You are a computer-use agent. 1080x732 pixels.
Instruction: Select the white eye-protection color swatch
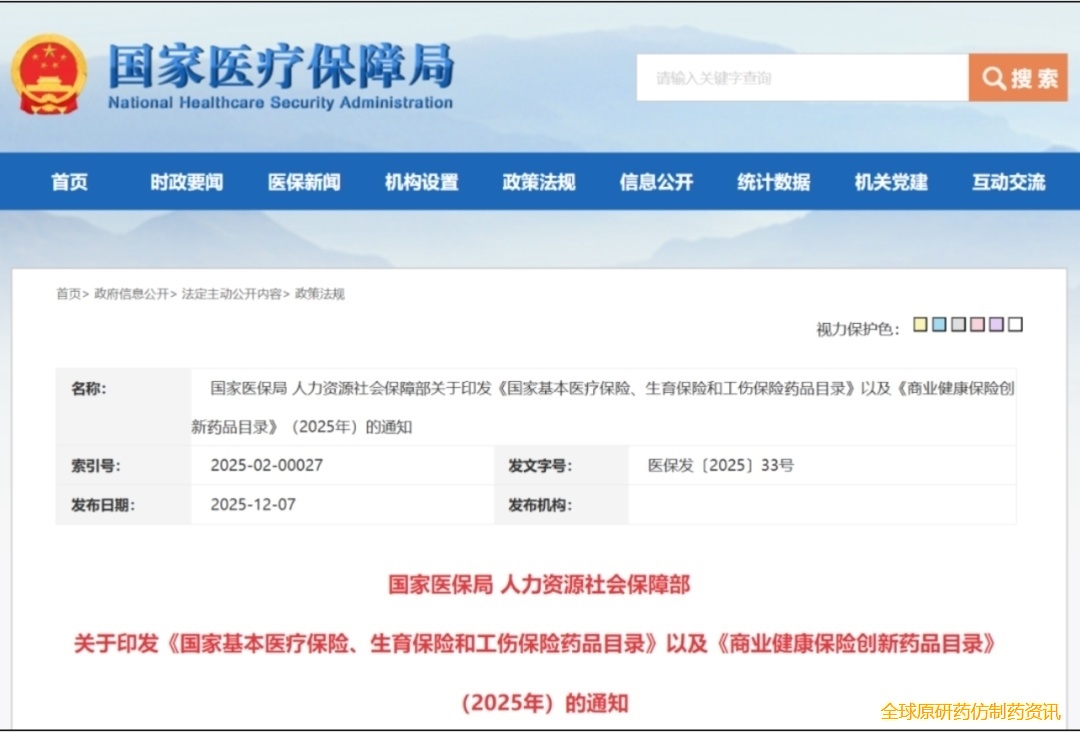[1015, 325]
